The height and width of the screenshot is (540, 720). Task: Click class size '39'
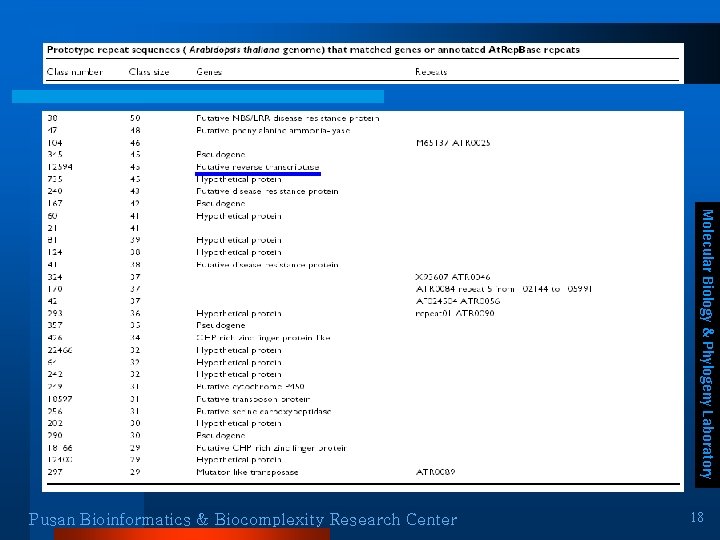click(135, 240)
